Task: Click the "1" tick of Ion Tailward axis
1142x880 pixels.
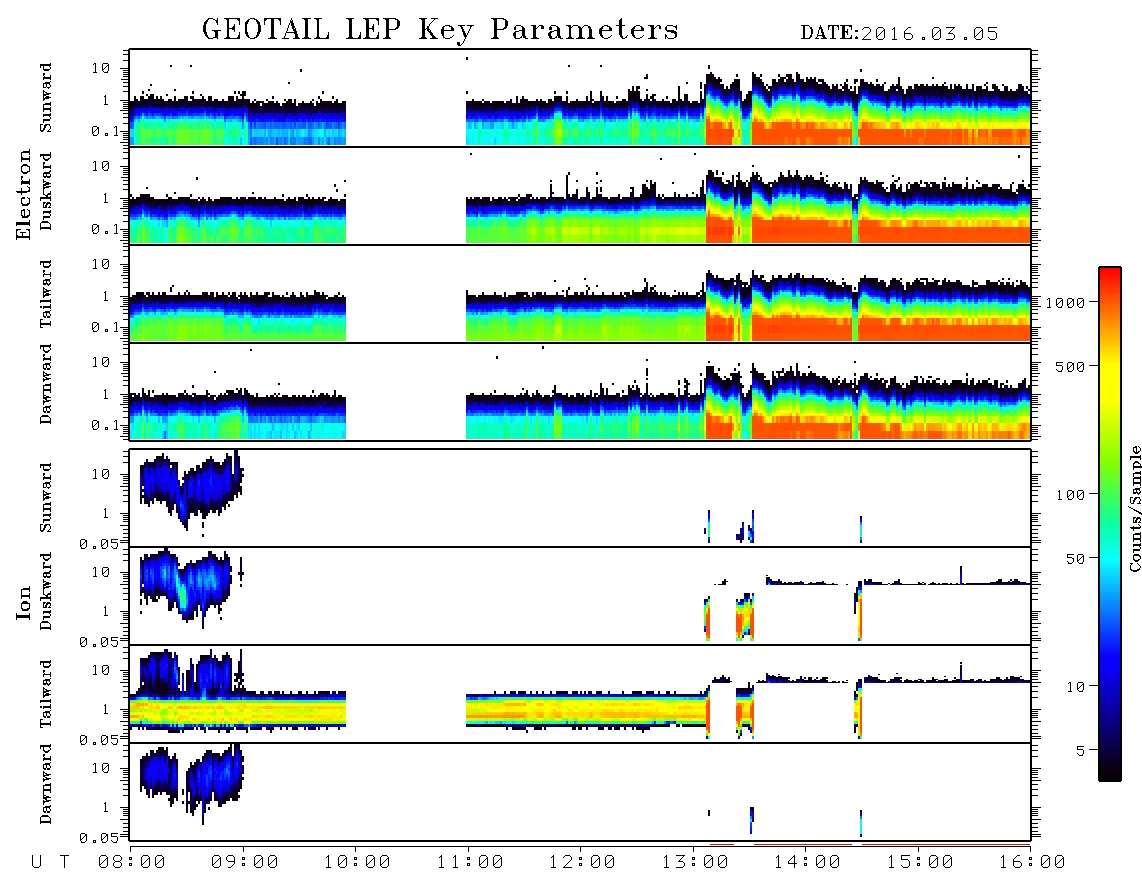Action: click(106, 710)
